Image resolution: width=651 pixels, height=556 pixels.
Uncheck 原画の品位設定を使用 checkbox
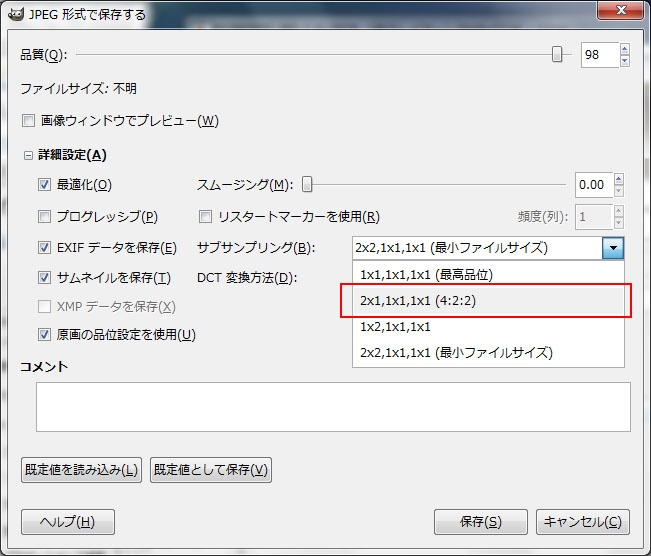[44, 334]
